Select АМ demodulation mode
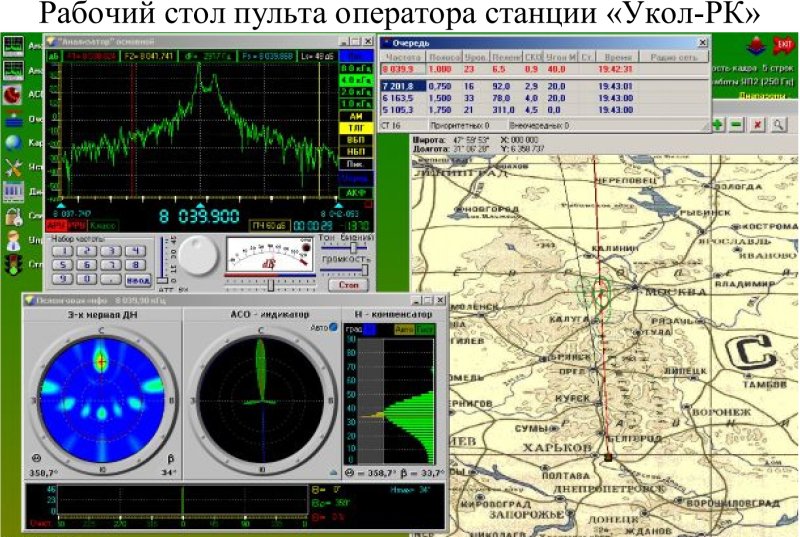The image size is (800, 537). pos(356,116)
